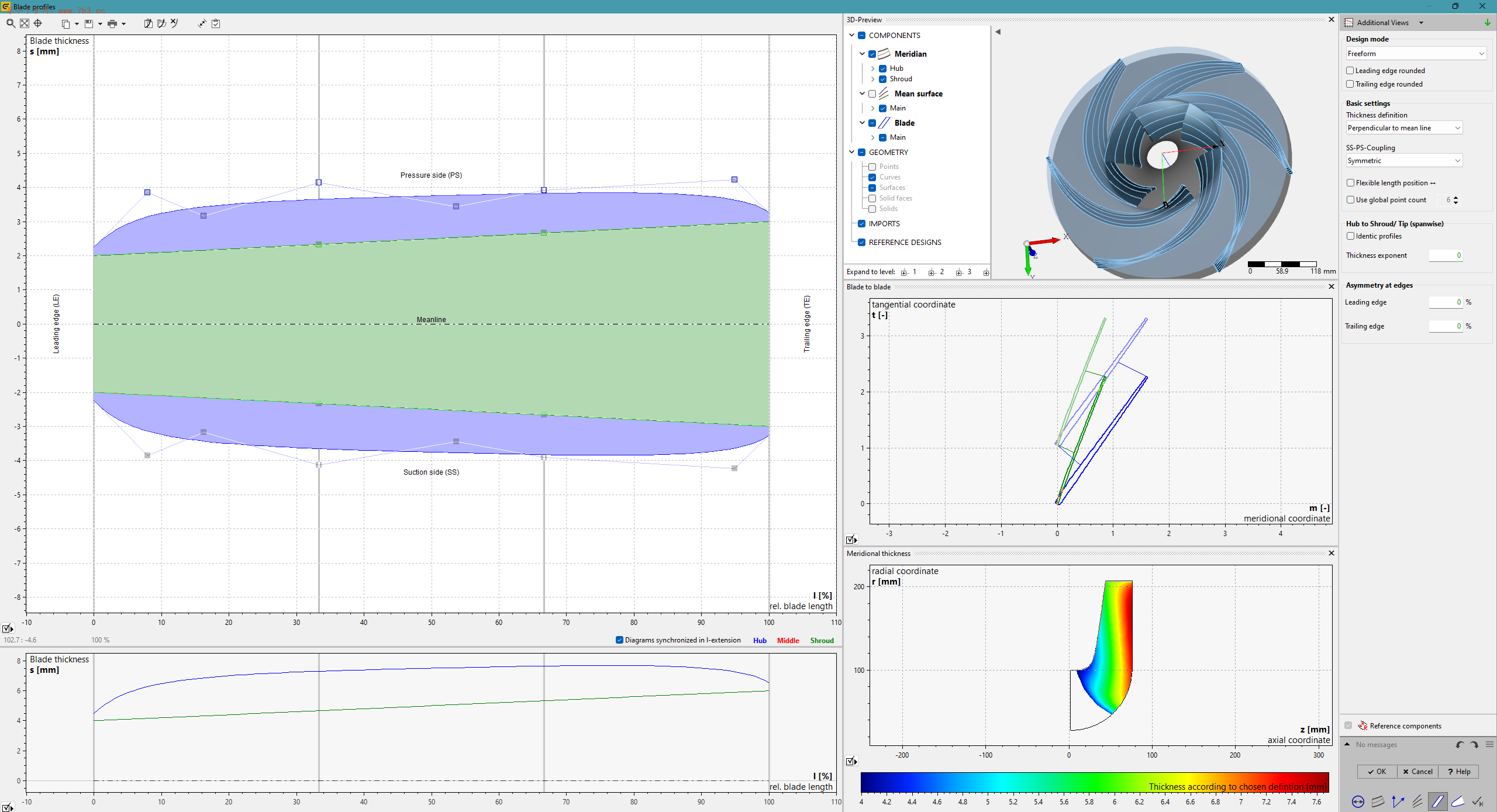The width and height of the screenshot is (1497, 812).
Task: Open save icon dropdown arrow
Action: tap(100, 24)
